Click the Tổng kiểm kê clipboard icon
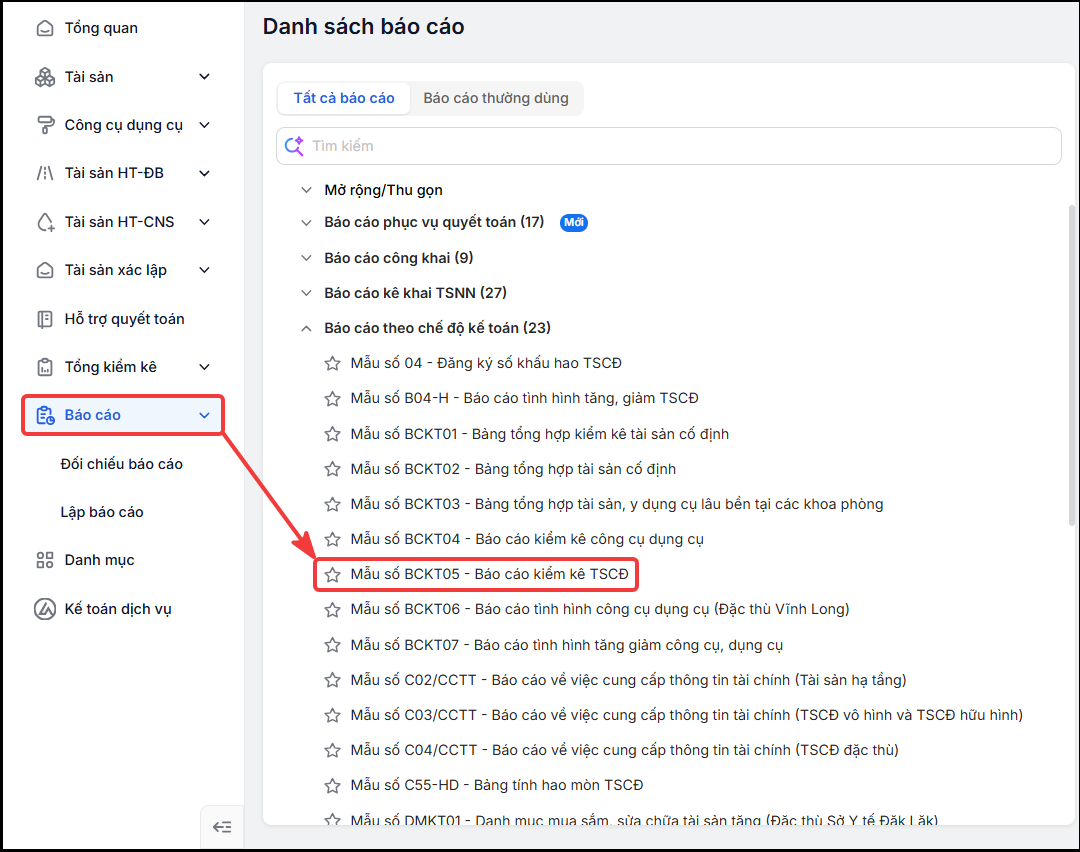This screenshot has height=852, width=1080. (x=45, y=367)
